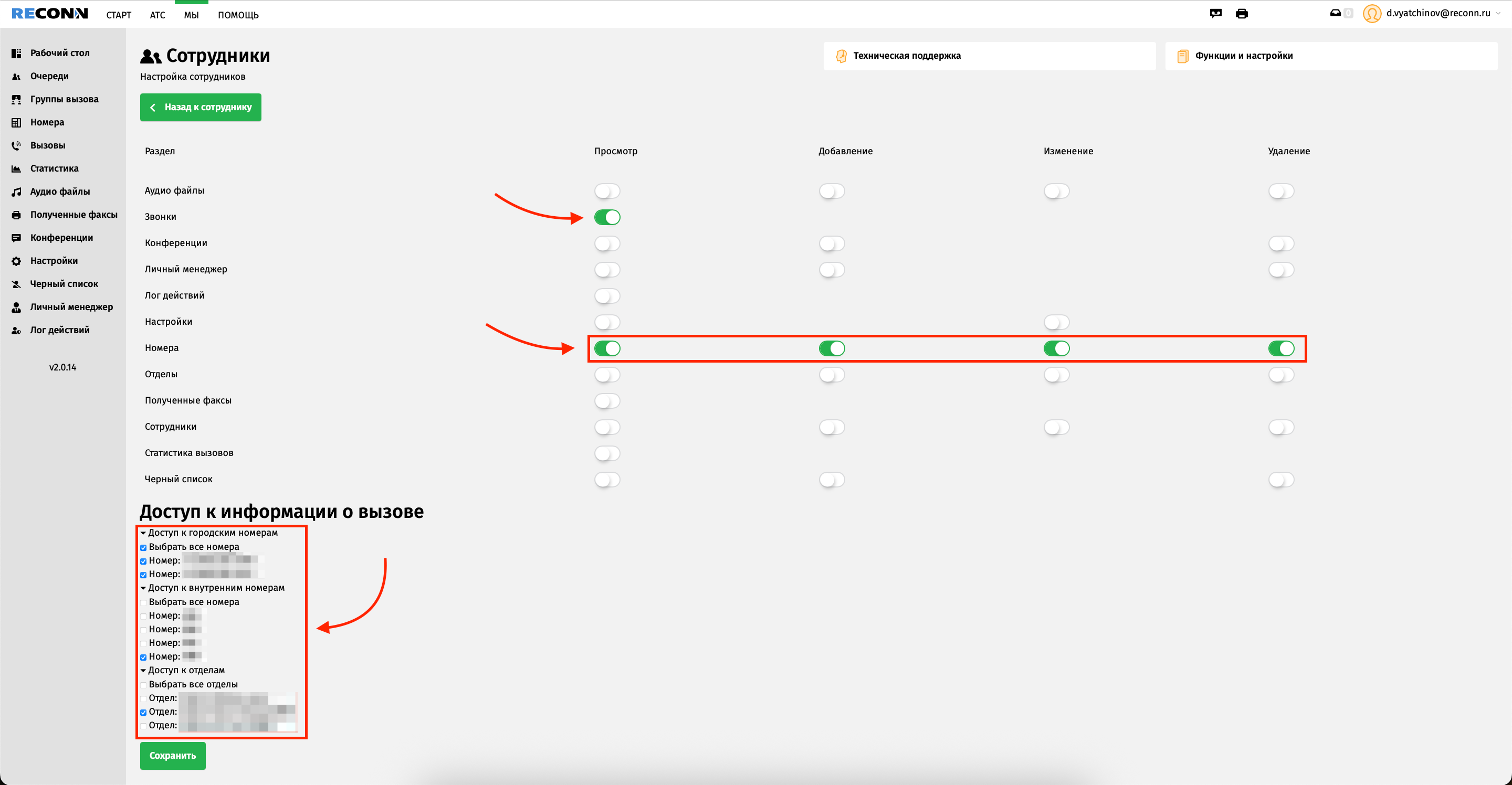Click the printer icon in top bar

coord(1242,14)
